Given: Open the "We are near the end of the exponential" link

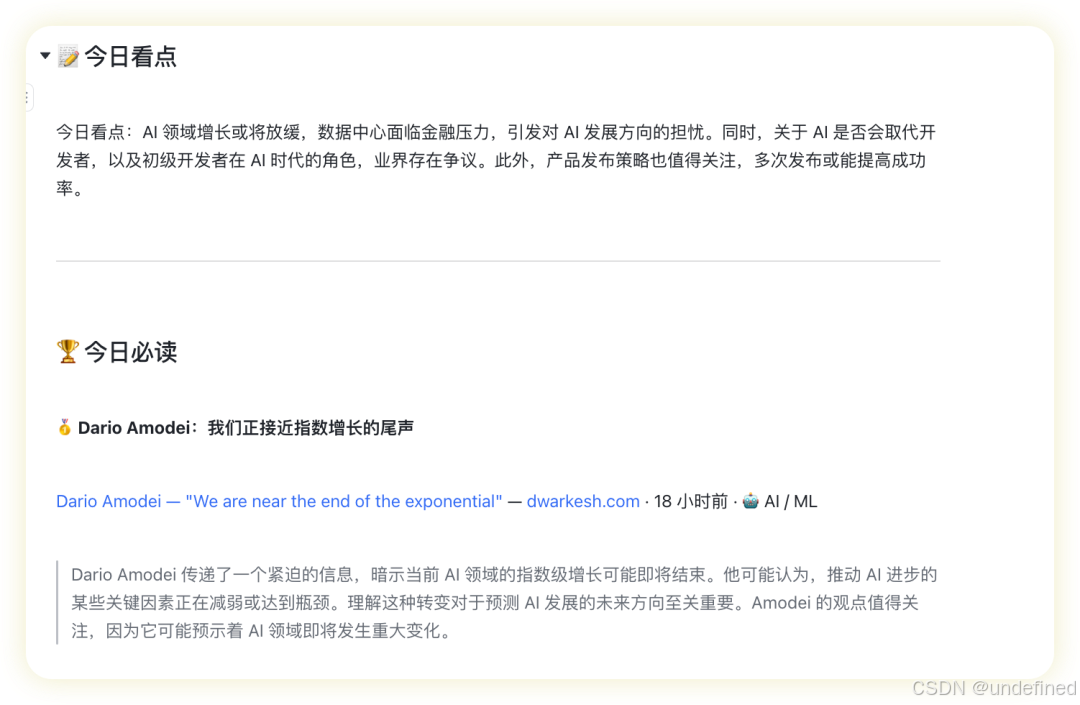Looking at the screenshot, I should 279,501.
